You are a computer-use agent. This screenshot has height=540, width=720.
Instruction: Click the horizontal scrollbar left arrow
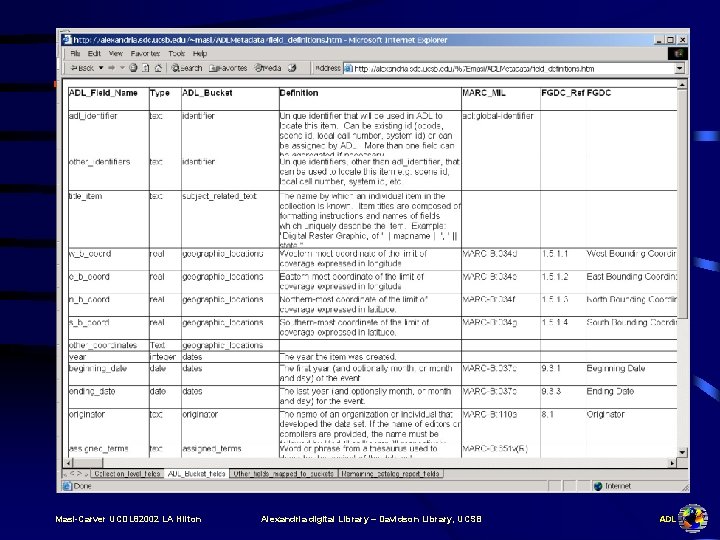tap(69, 463)
